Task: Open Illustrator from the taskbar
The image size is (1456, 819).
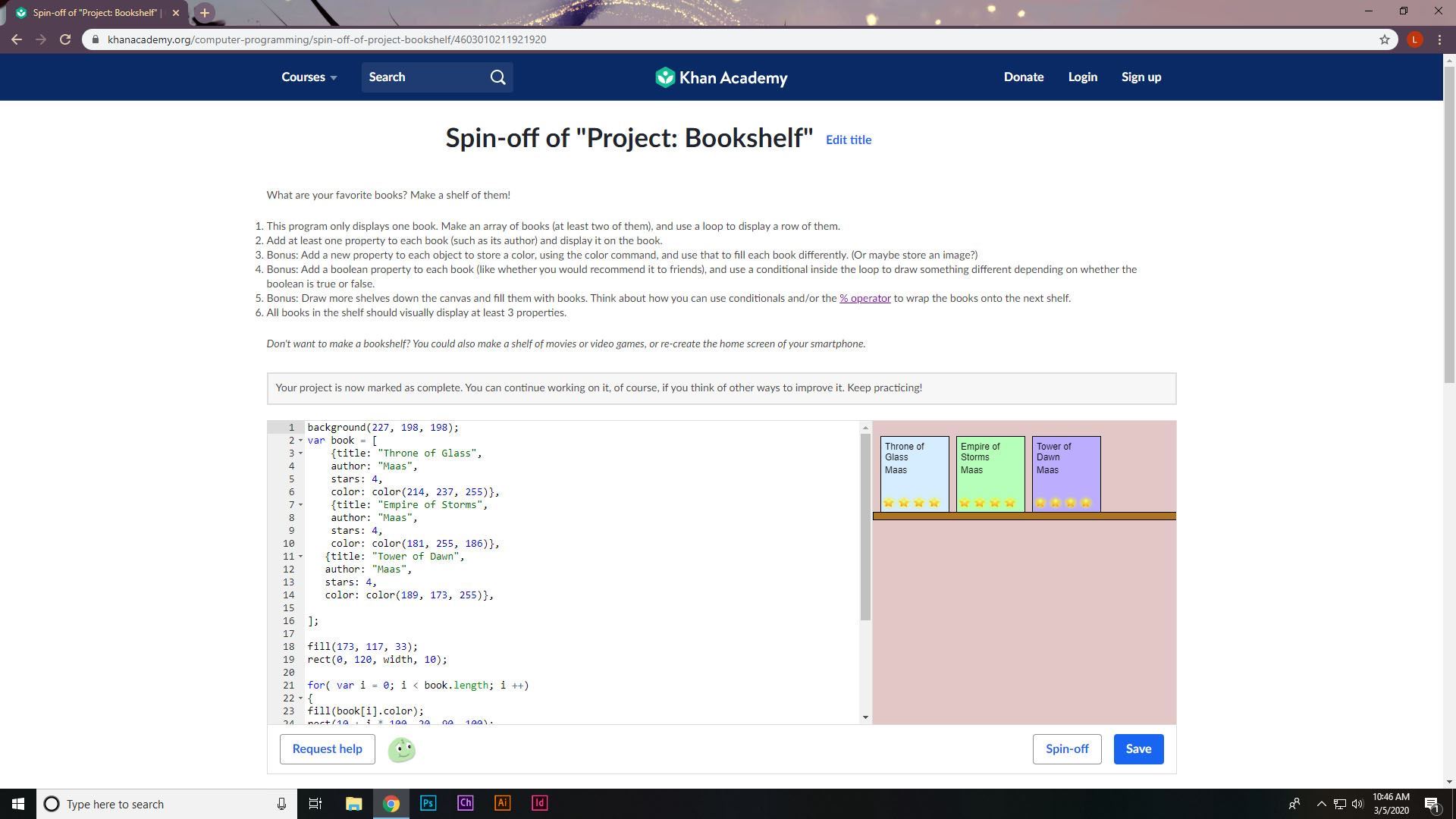Action: point(502,803)
